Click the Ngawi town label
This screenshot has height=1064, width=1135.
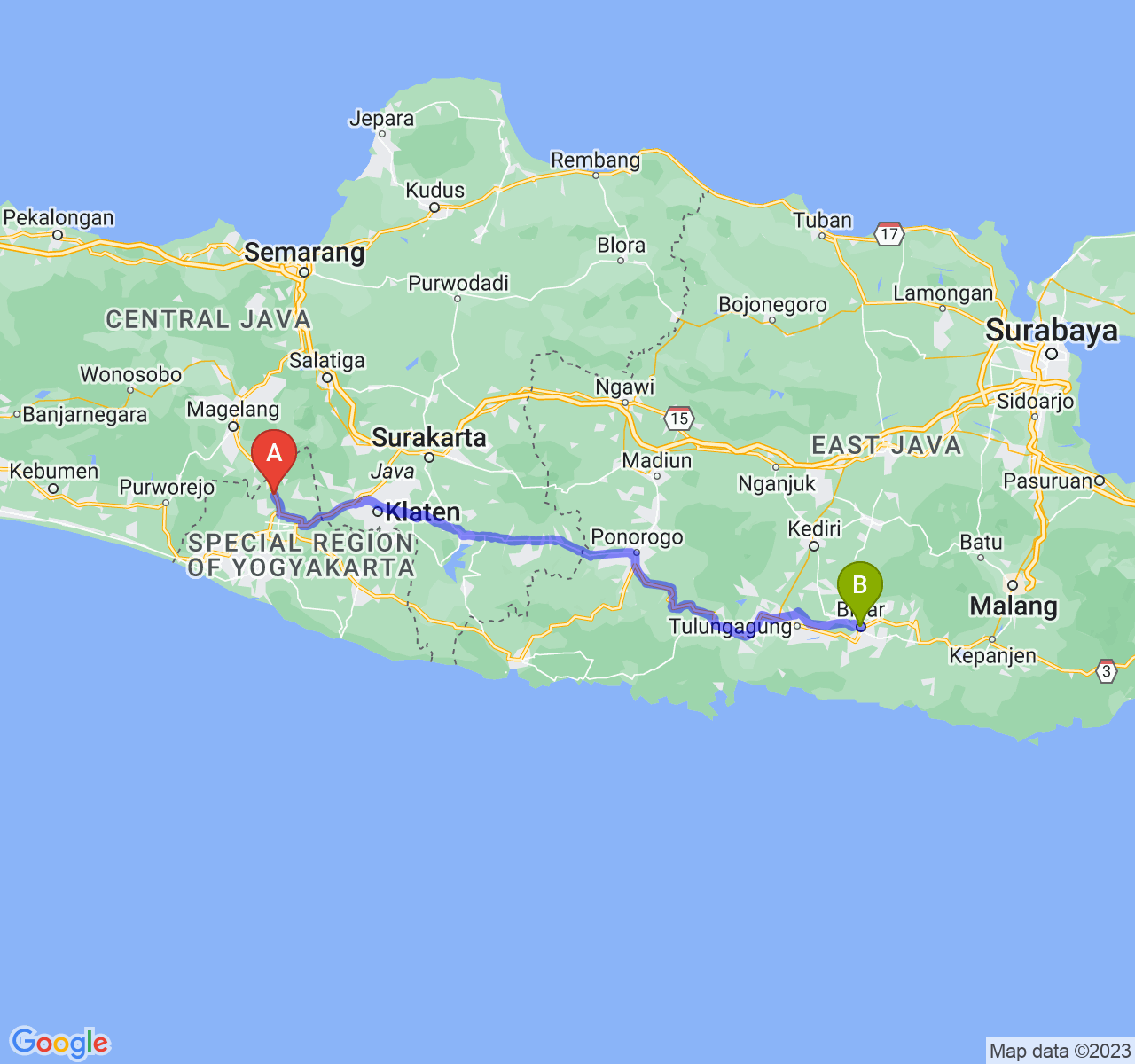coord(624,387)
